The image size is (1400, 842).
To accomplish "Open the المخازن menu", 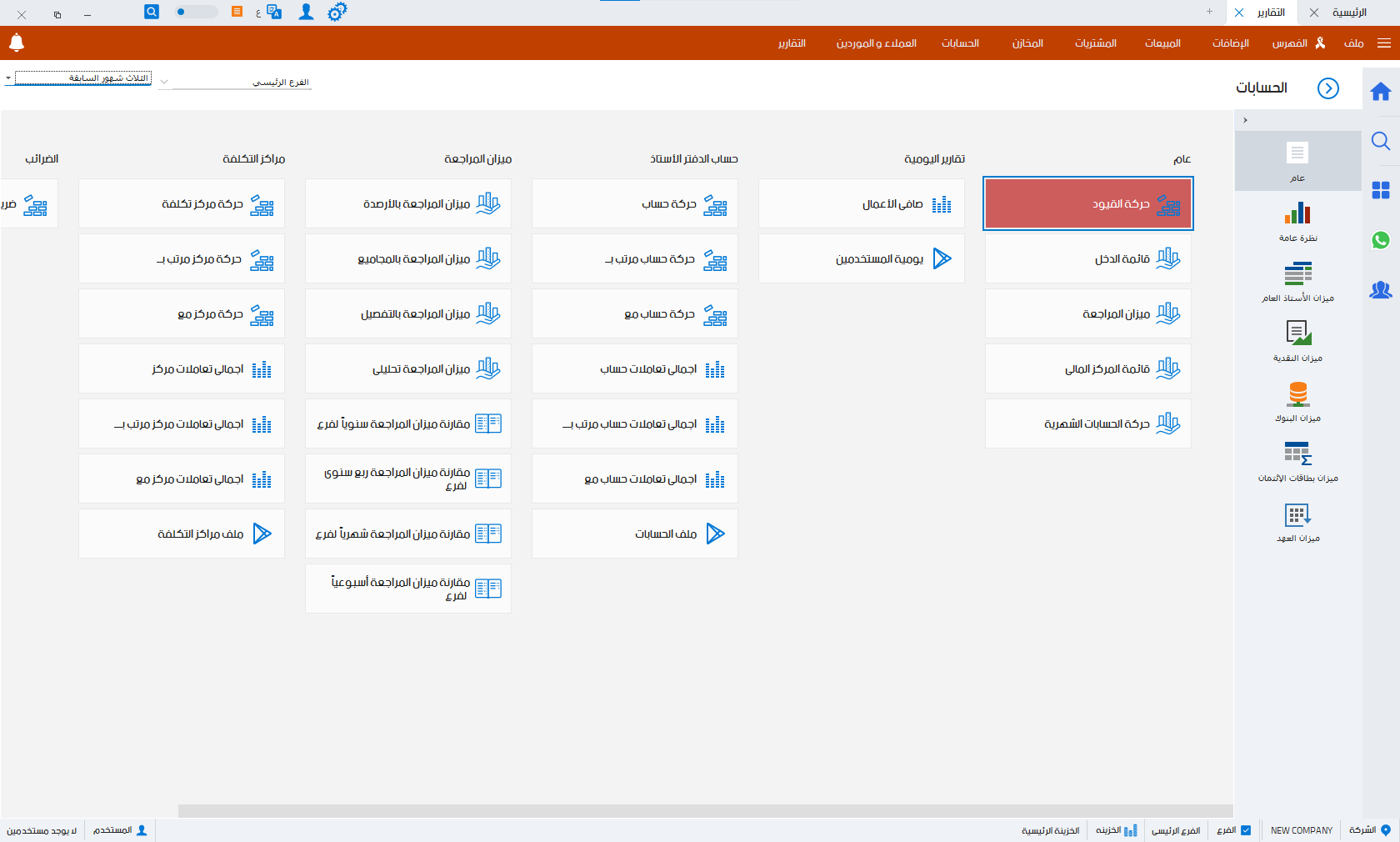I will tap(1027, 43).
